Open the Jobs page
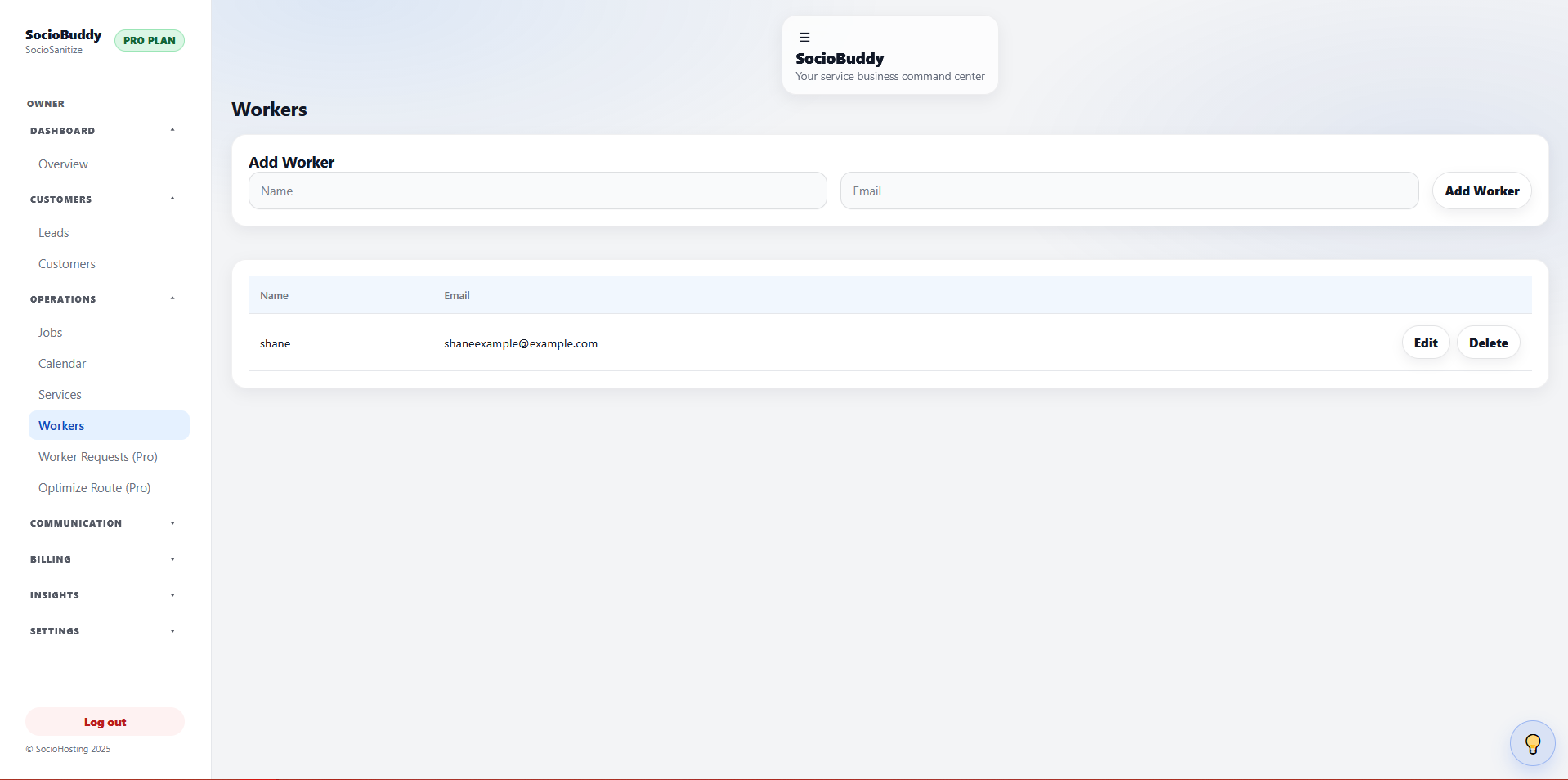 click(x=50, y=333)
